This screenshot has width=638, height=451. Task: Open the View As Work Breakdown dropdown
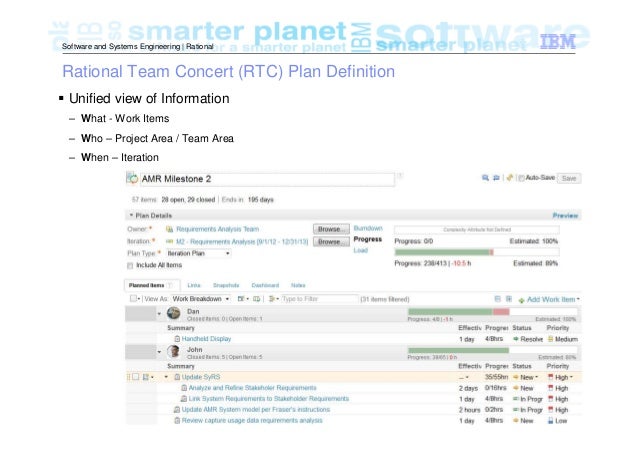click(x=201, y=299)
